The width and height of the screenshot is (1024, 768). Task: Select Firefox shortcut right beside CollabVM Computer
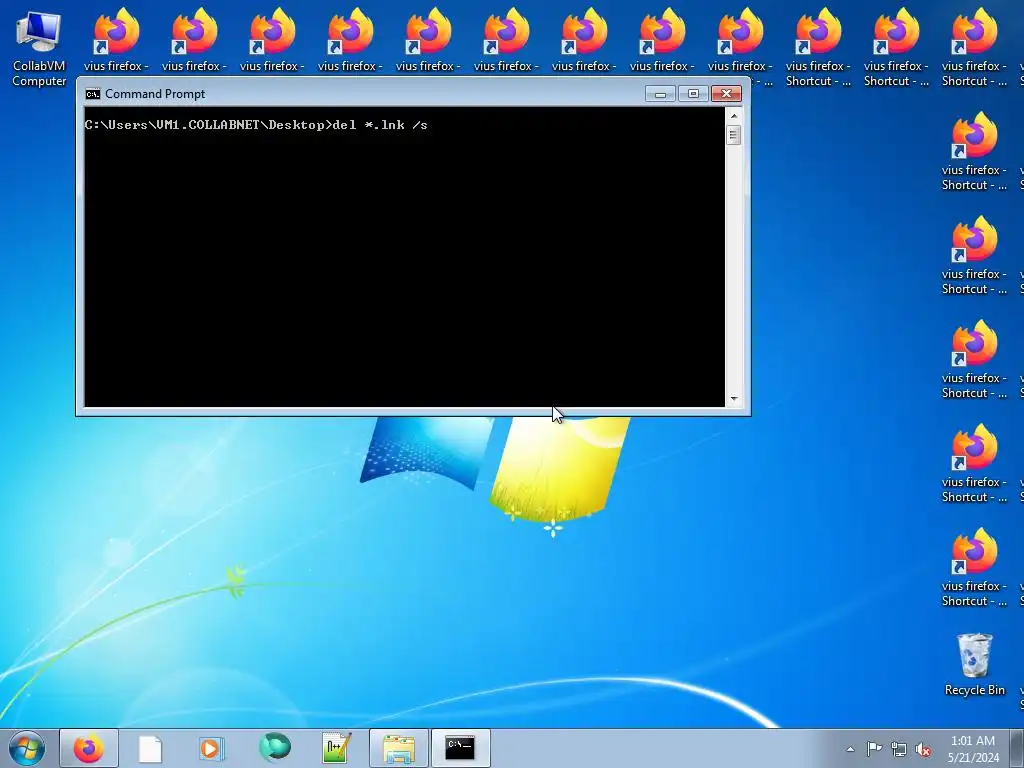(116, 40)
